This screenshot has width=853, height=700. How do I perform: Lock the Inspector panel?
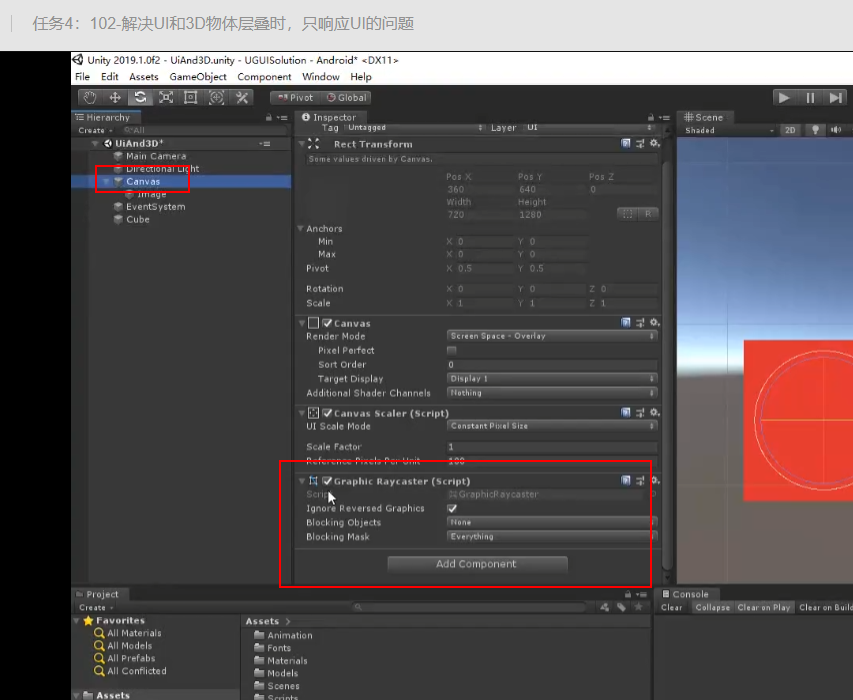click(x=651, y=117)
